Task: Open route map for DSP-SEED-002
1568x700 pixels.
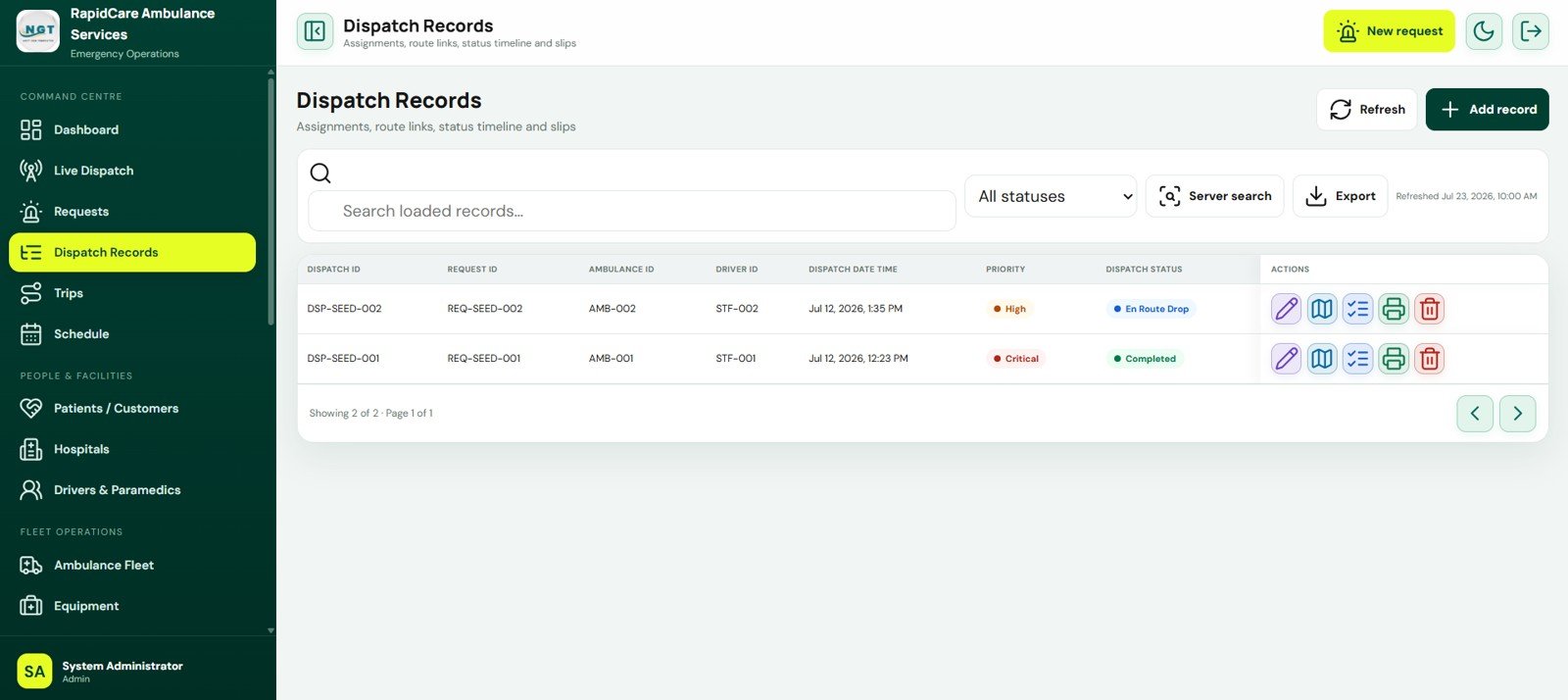Action: tap(1322, 309)
